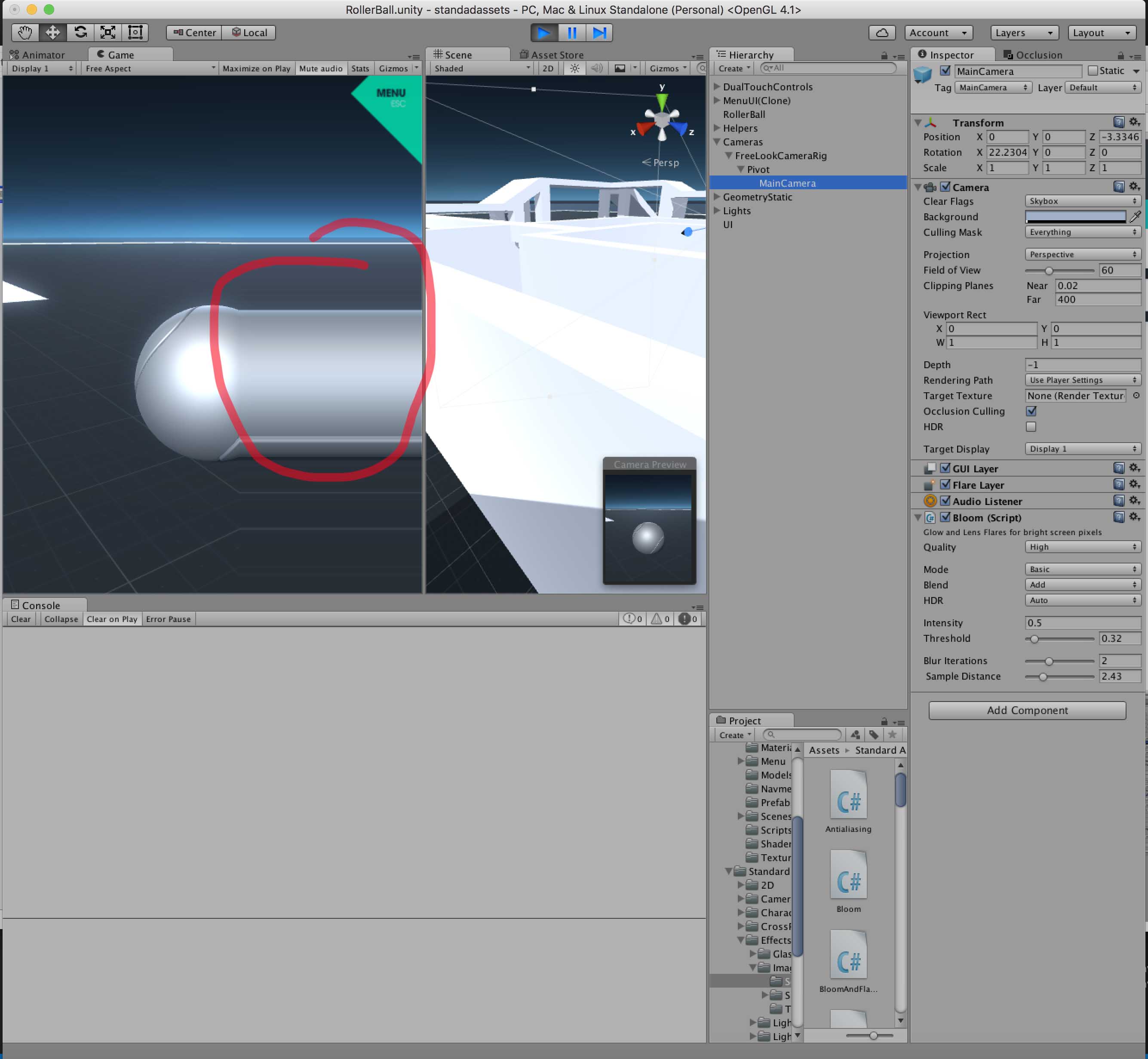This screenshot has height=1059, width=1148.
Task: Click Bloom Script gear icon
Action: (x=1134, y=517)
